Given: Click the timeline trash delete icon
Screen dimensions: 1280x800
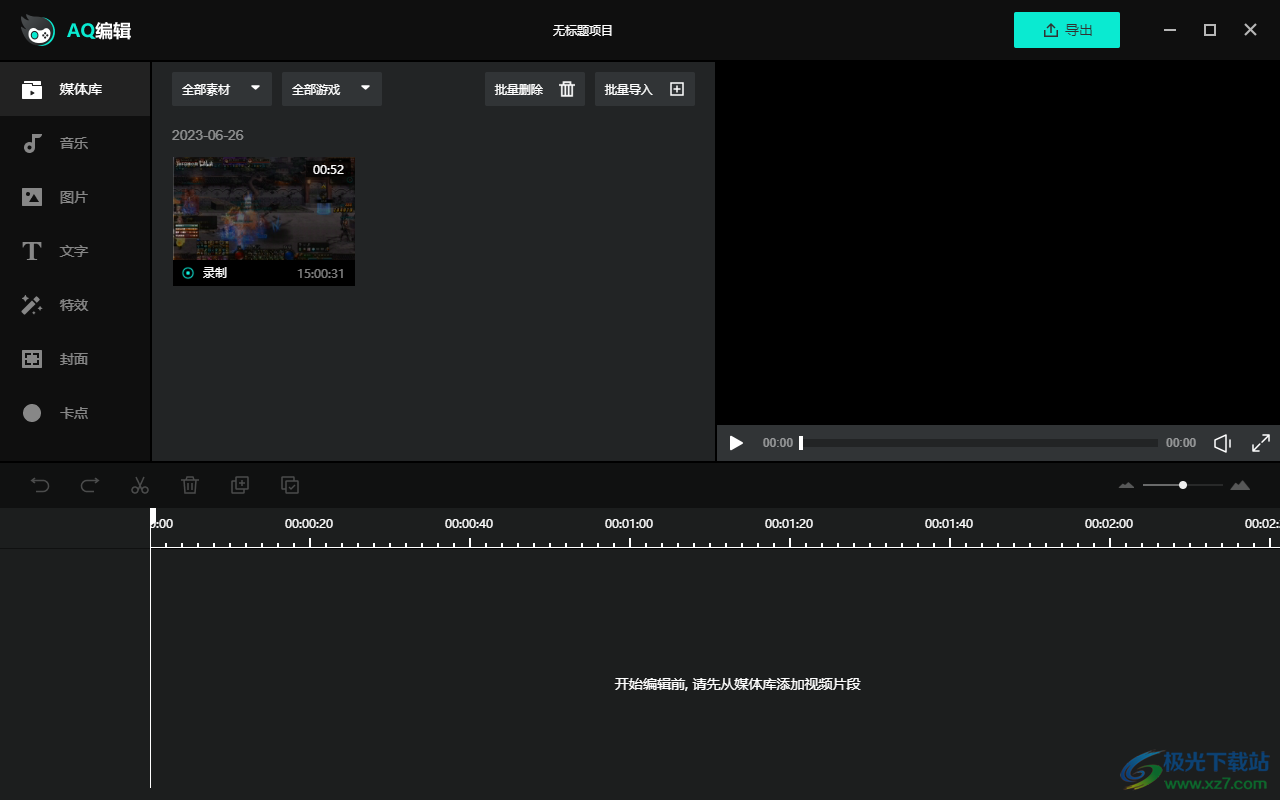Looking at the screenshot, I should [x=190, y=485].
